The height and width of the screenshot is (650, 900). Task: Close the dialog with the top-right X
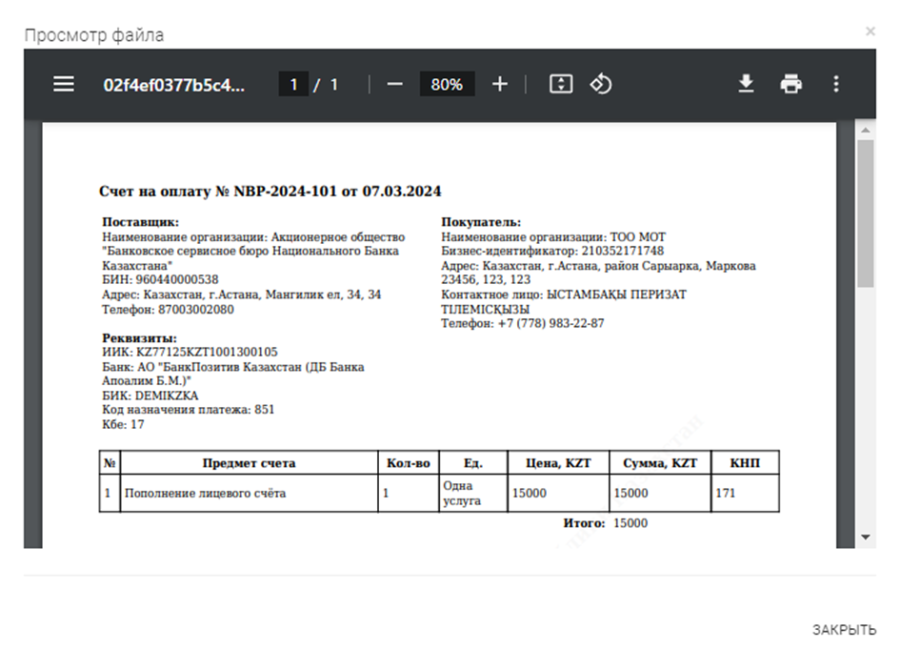tap(870, 32)
